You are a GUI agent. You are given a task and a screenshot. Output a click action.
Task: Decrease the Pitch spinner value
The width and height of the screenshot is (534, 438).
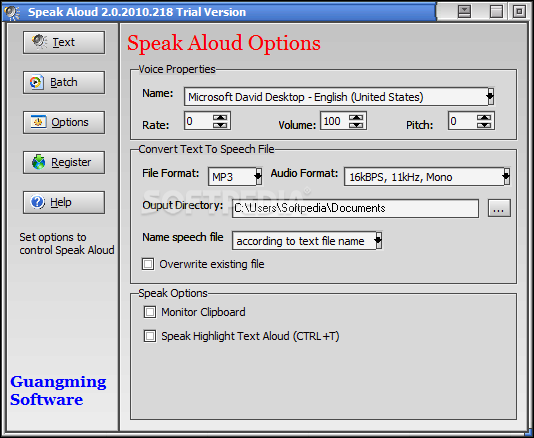484,125
